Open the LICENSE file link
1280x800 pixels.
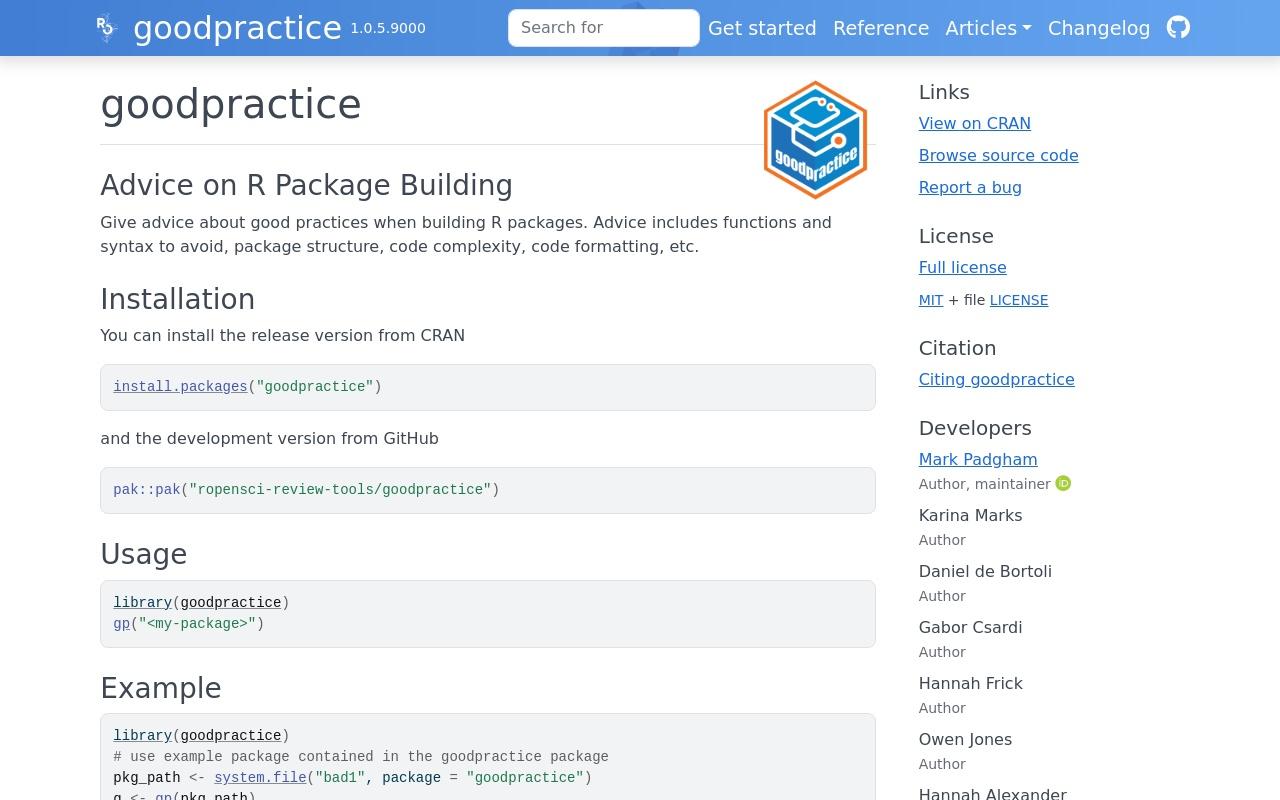(x=1019, y=300)
